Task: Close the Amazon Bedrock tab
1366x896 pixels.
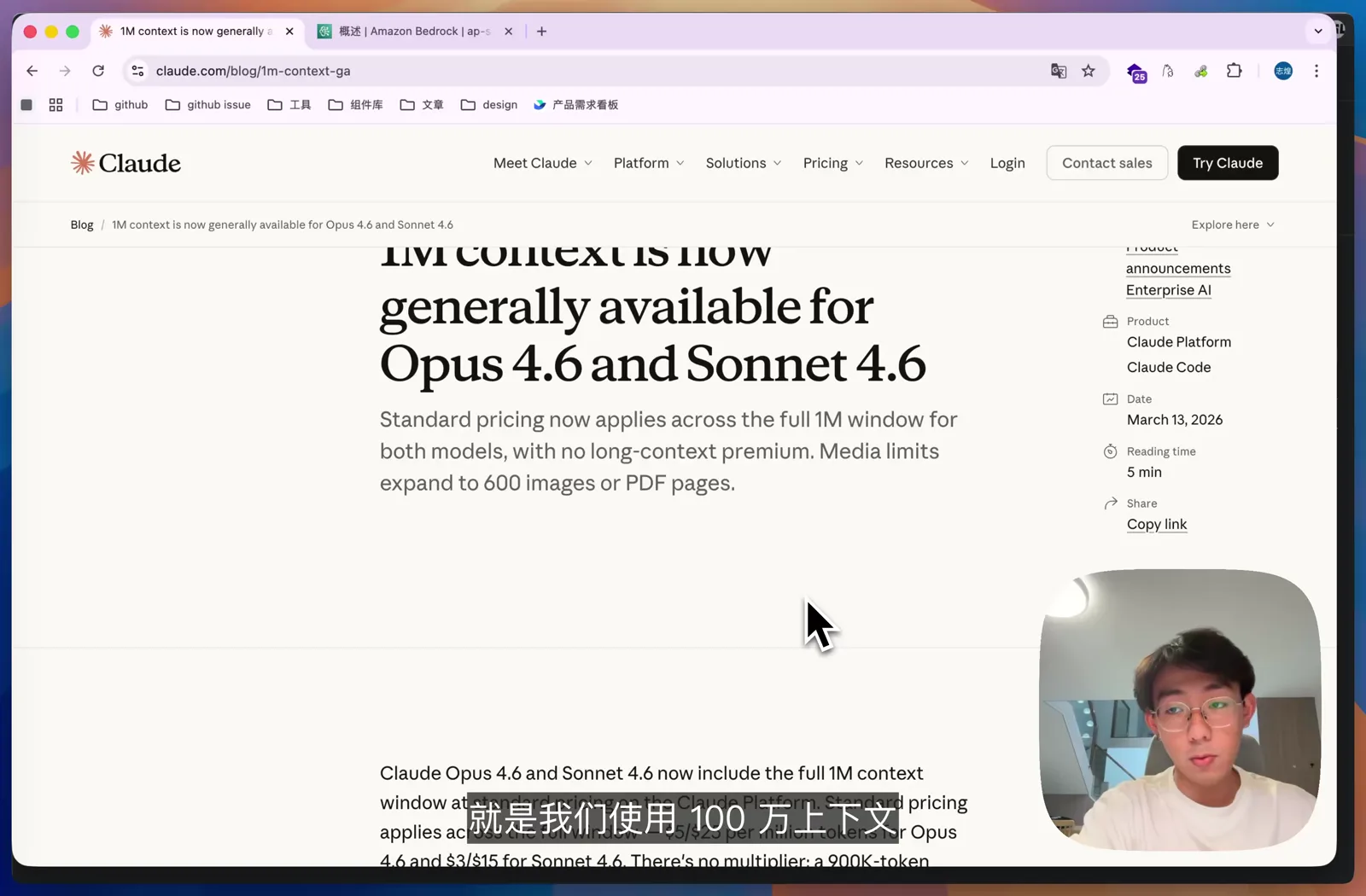Action: pos(509,32)
